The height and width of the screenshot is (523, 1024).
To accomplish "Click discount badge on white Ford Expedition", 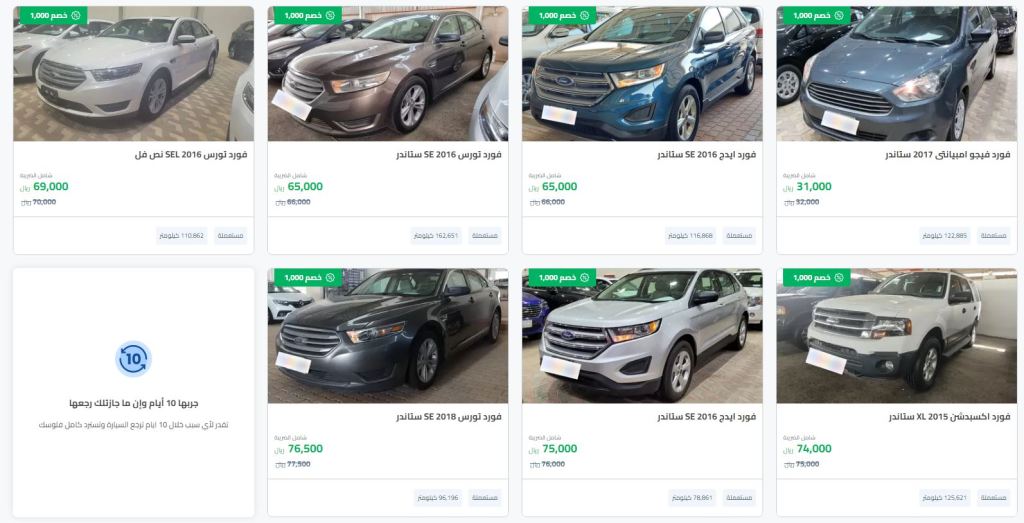I will click(x=817, y=277).
